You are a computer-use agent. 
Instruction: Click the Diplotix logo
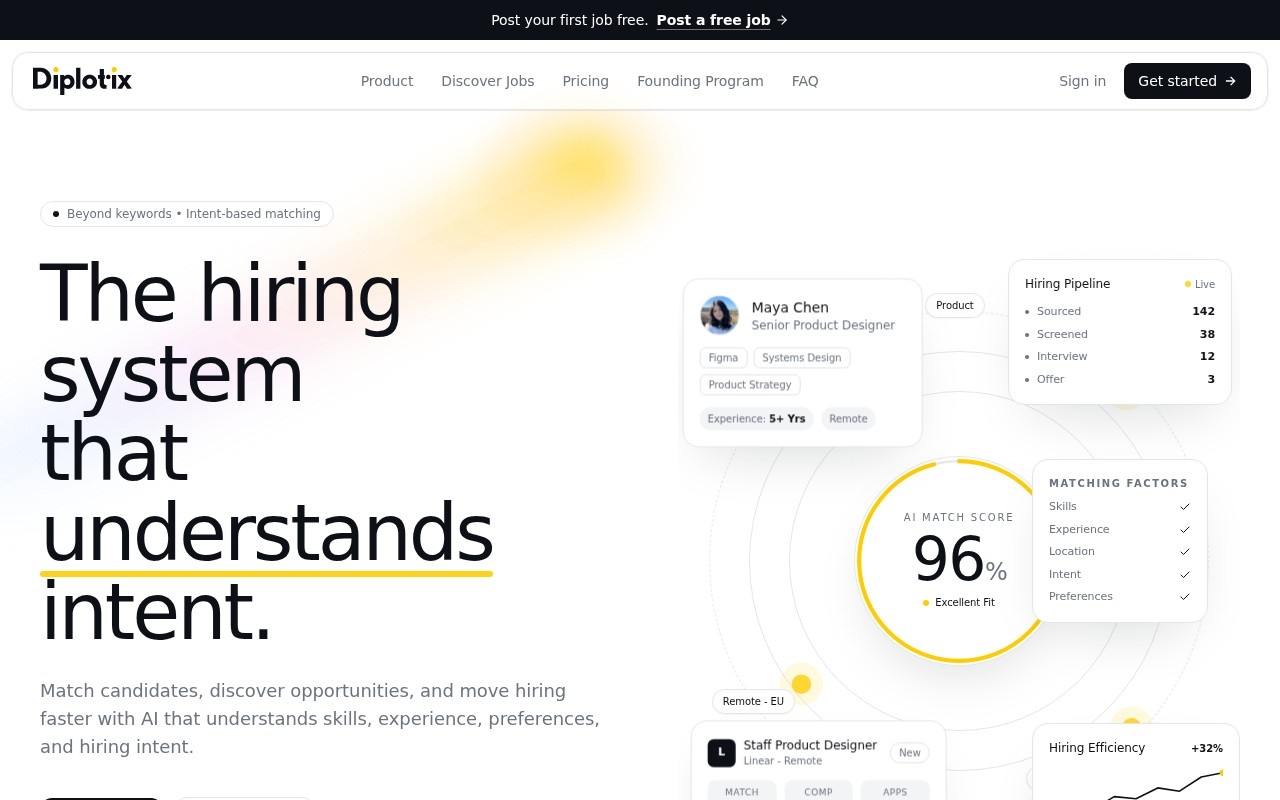point(82,80)
